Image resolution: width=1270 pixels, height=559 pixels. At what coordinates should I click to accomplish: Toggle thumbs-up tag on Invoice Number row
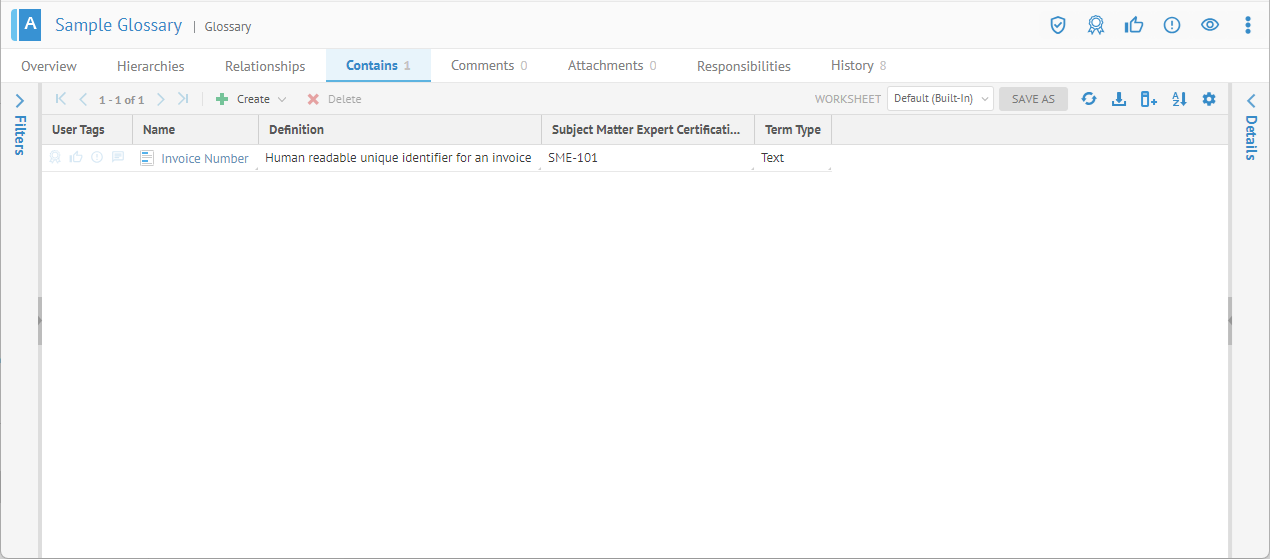point(76,157)
